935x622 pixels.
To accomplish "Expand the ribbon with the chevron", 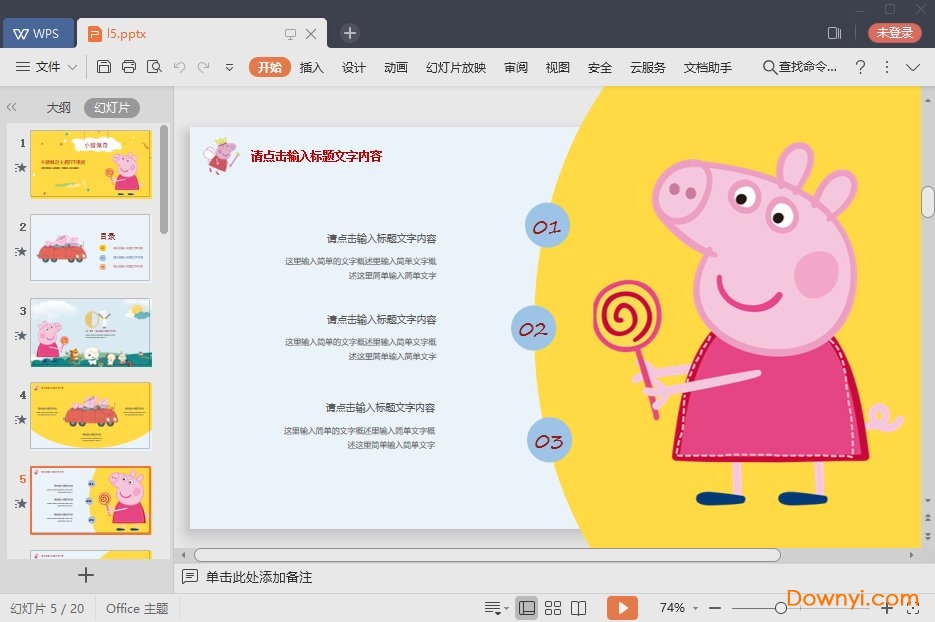I will click(912, 67).
